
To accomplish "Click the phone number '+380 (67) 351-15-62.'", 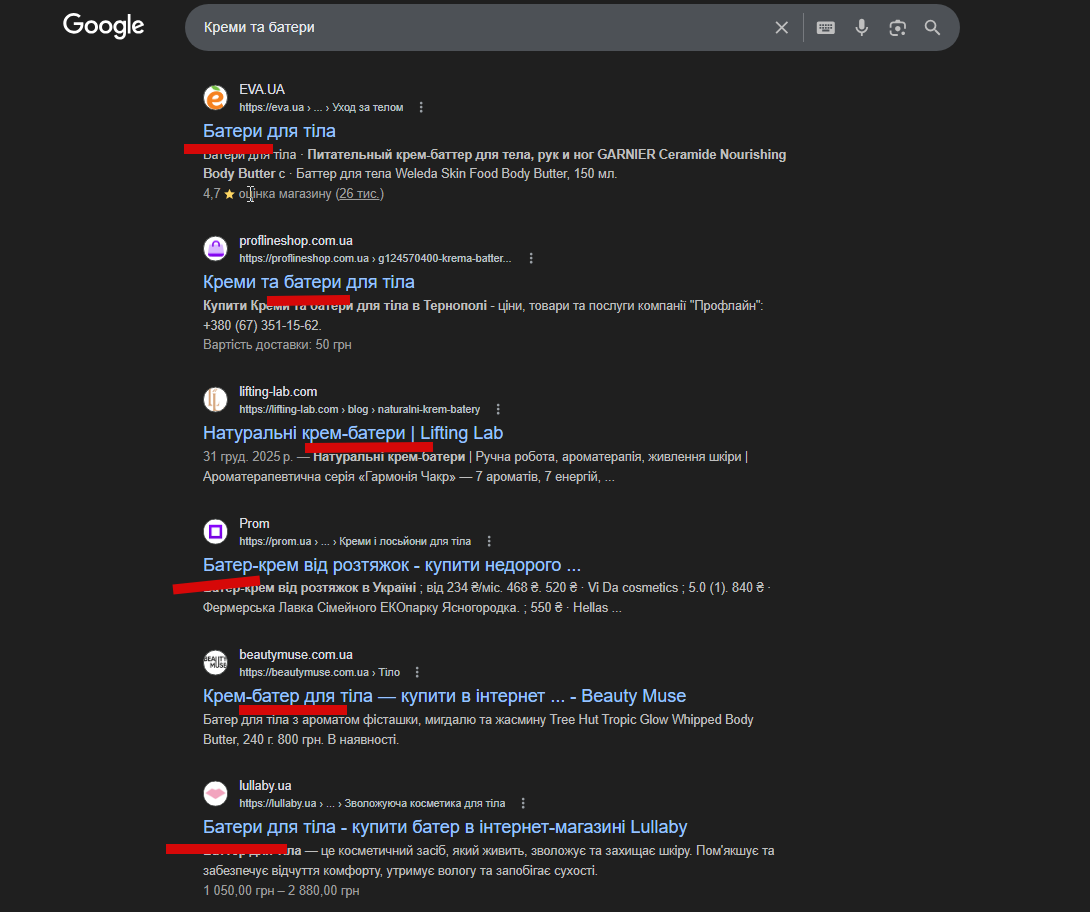I will tap(262, 325).
